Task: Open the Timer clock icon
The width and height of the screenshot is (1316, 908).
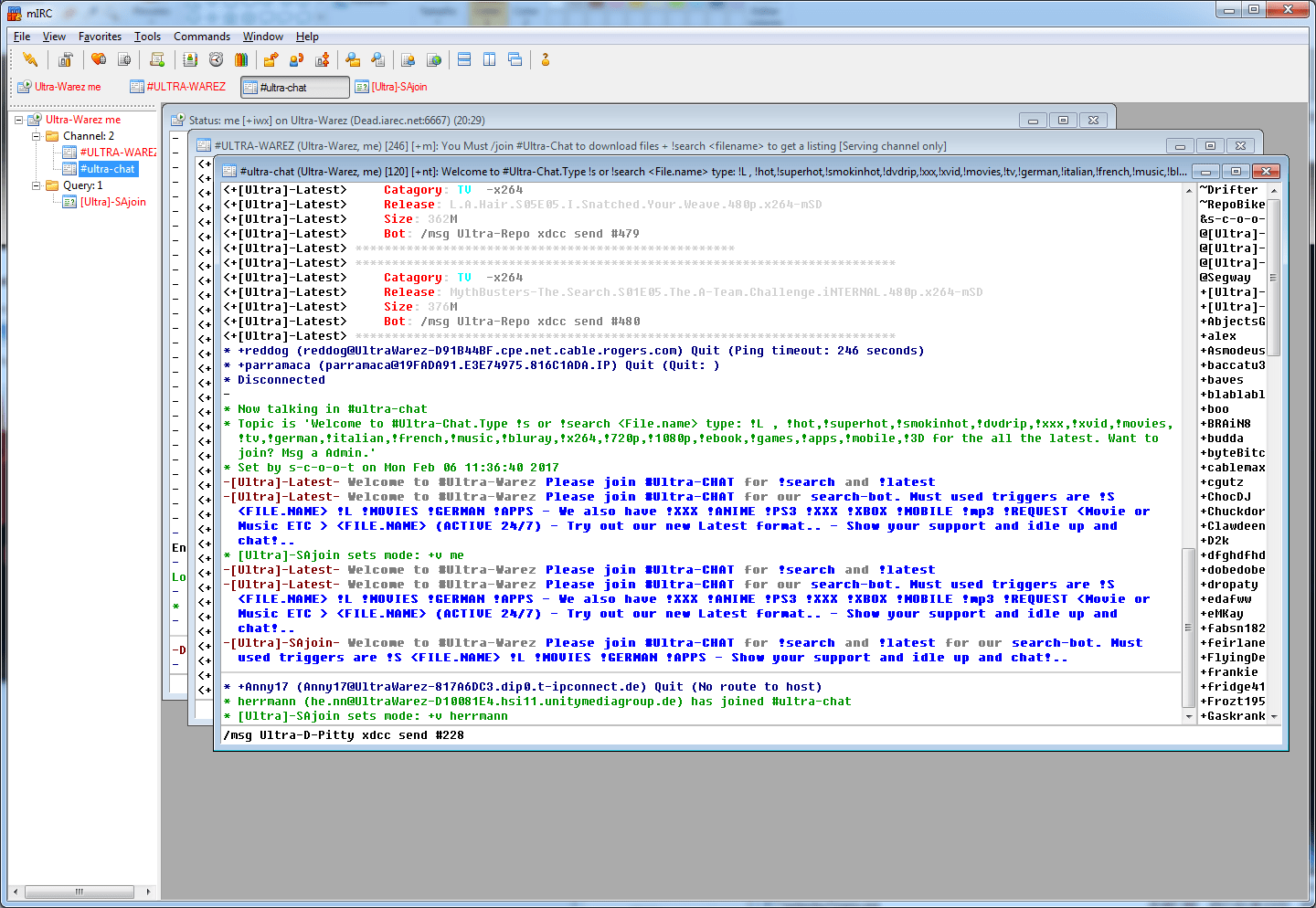Action: click(x=216, y=59)
